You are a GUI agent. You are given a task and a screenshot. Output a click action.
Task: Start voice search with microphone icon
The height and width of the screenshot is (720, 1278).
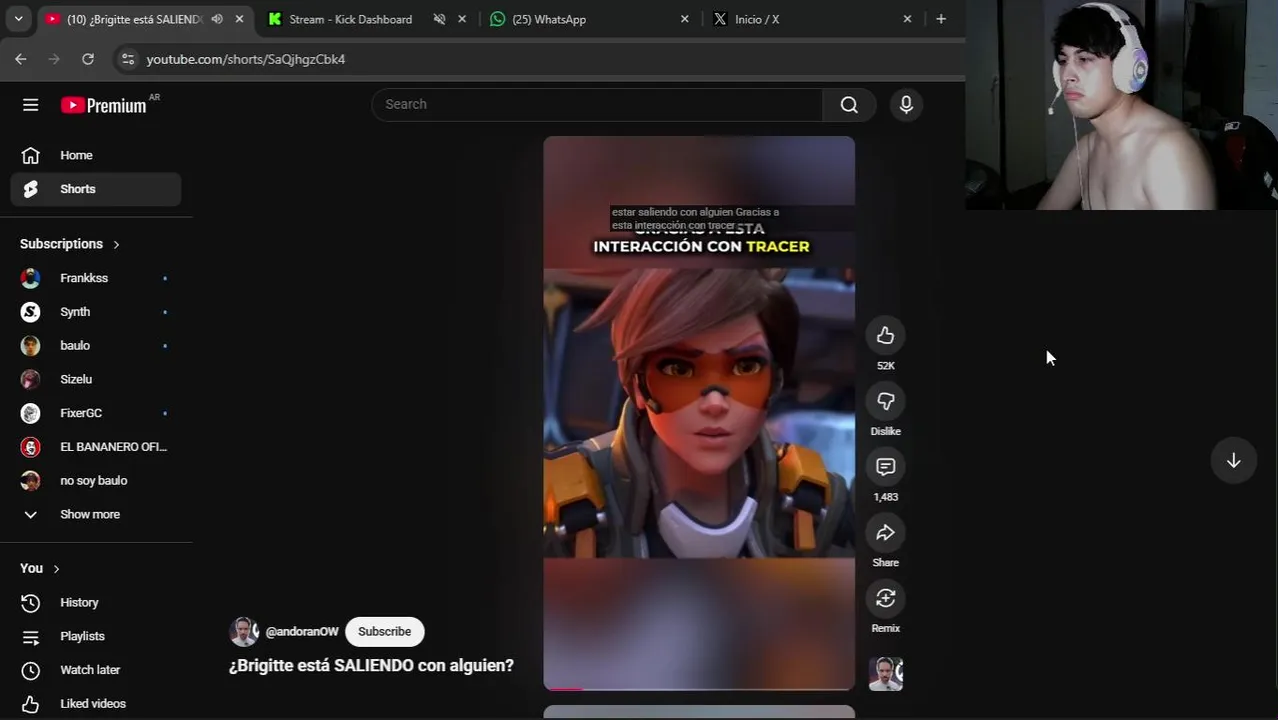coord(906,104)
